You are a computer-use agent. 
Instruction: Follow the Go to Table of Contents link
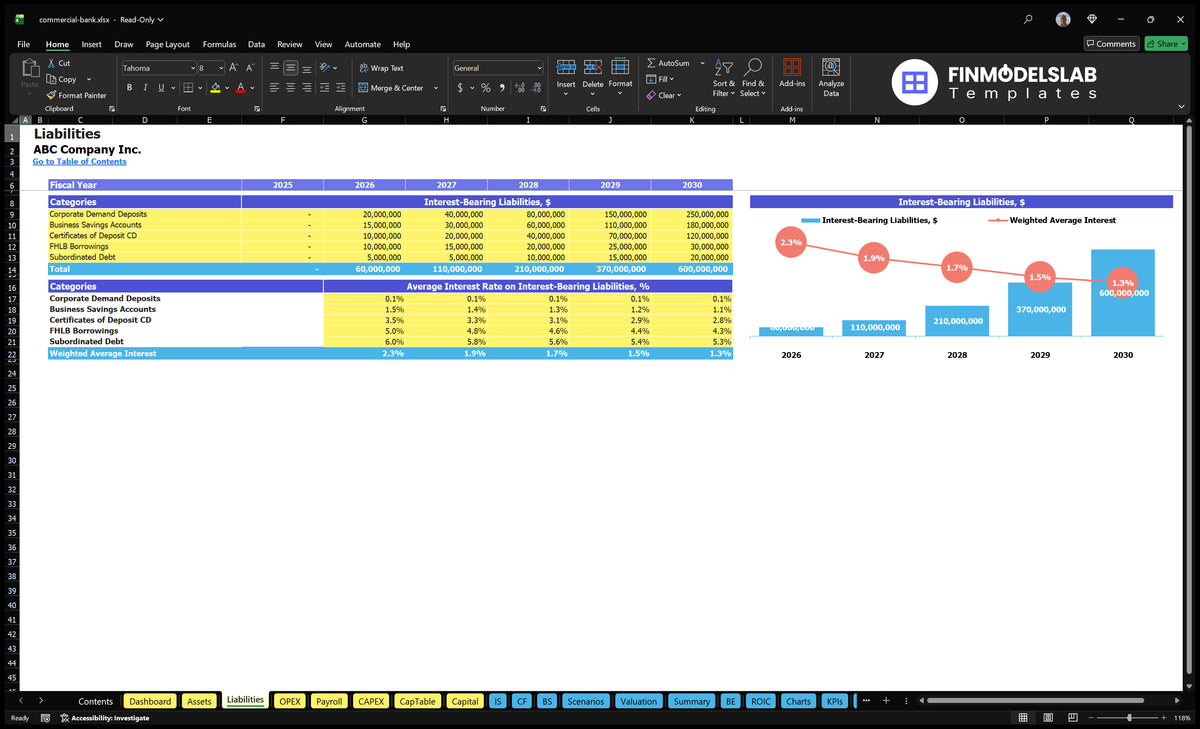80,161
